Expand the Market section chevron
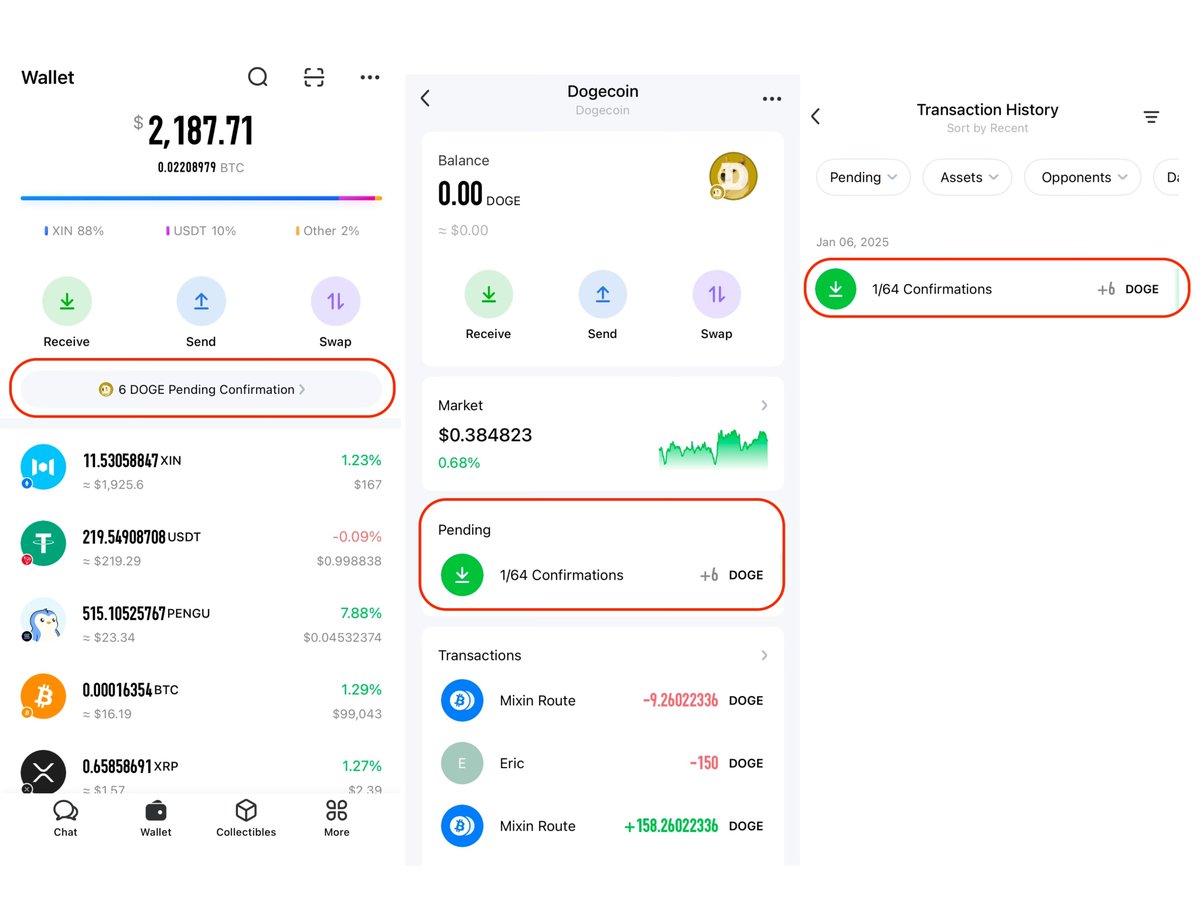The image size is (1200, 900). click(764, 405)
